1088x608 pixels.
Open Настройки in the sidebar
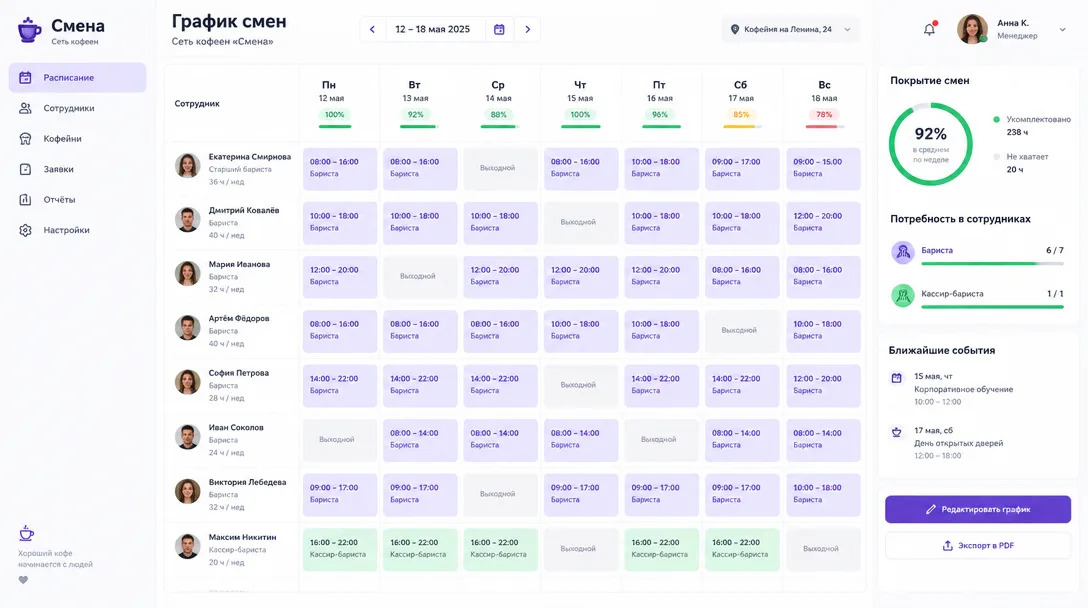(x=78, y=230)
